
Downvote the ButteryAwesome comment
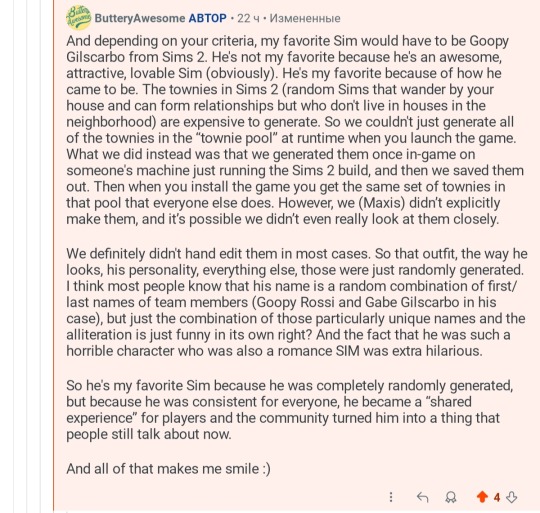(512, 497)
